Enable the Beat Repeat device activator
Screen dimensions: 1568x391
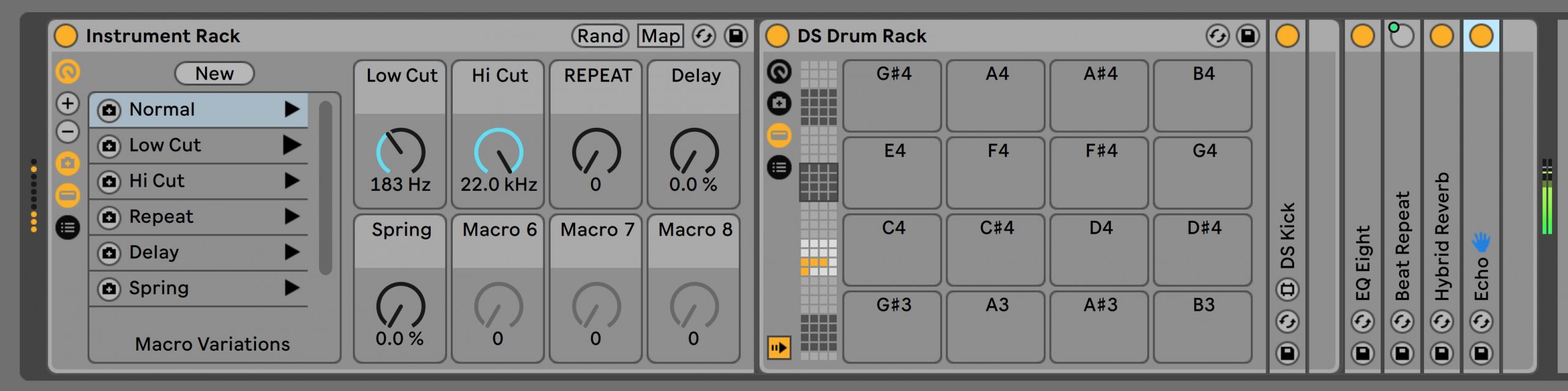click(x=1401, y=36)
